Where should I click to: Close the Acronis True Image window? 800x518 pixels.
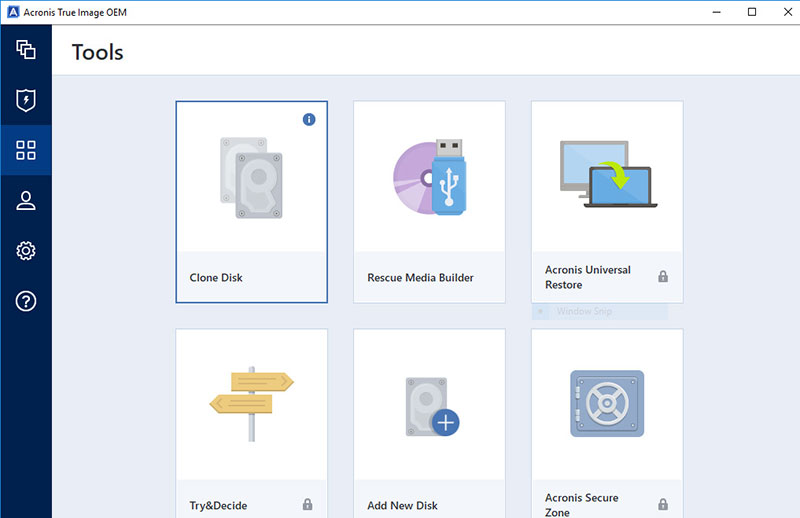point(788,12)
